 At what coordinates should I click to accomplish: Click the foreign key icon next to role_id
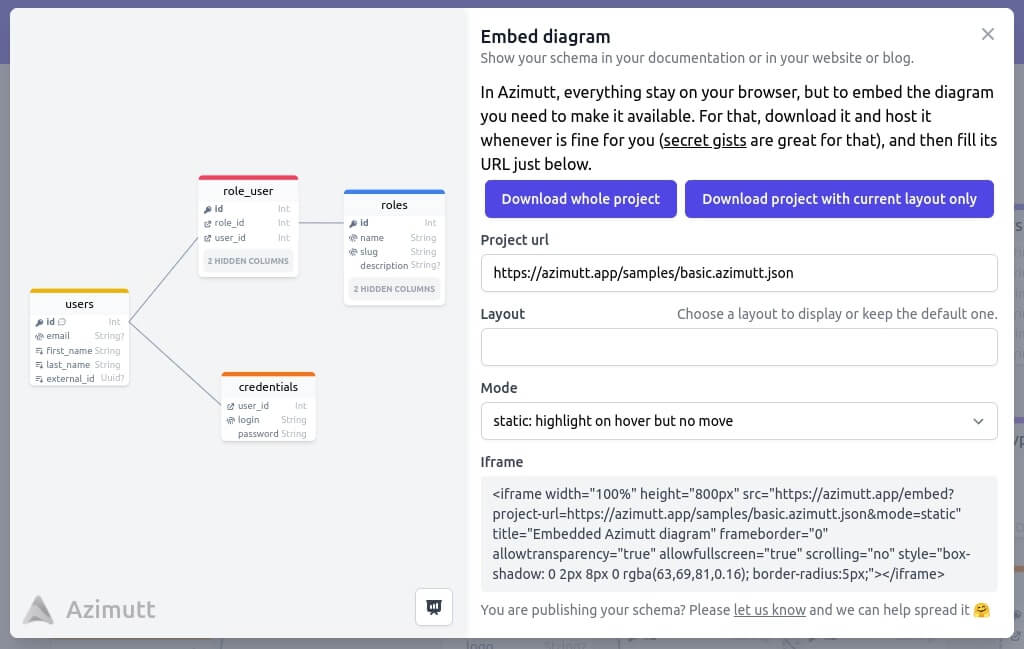(208, 223)
